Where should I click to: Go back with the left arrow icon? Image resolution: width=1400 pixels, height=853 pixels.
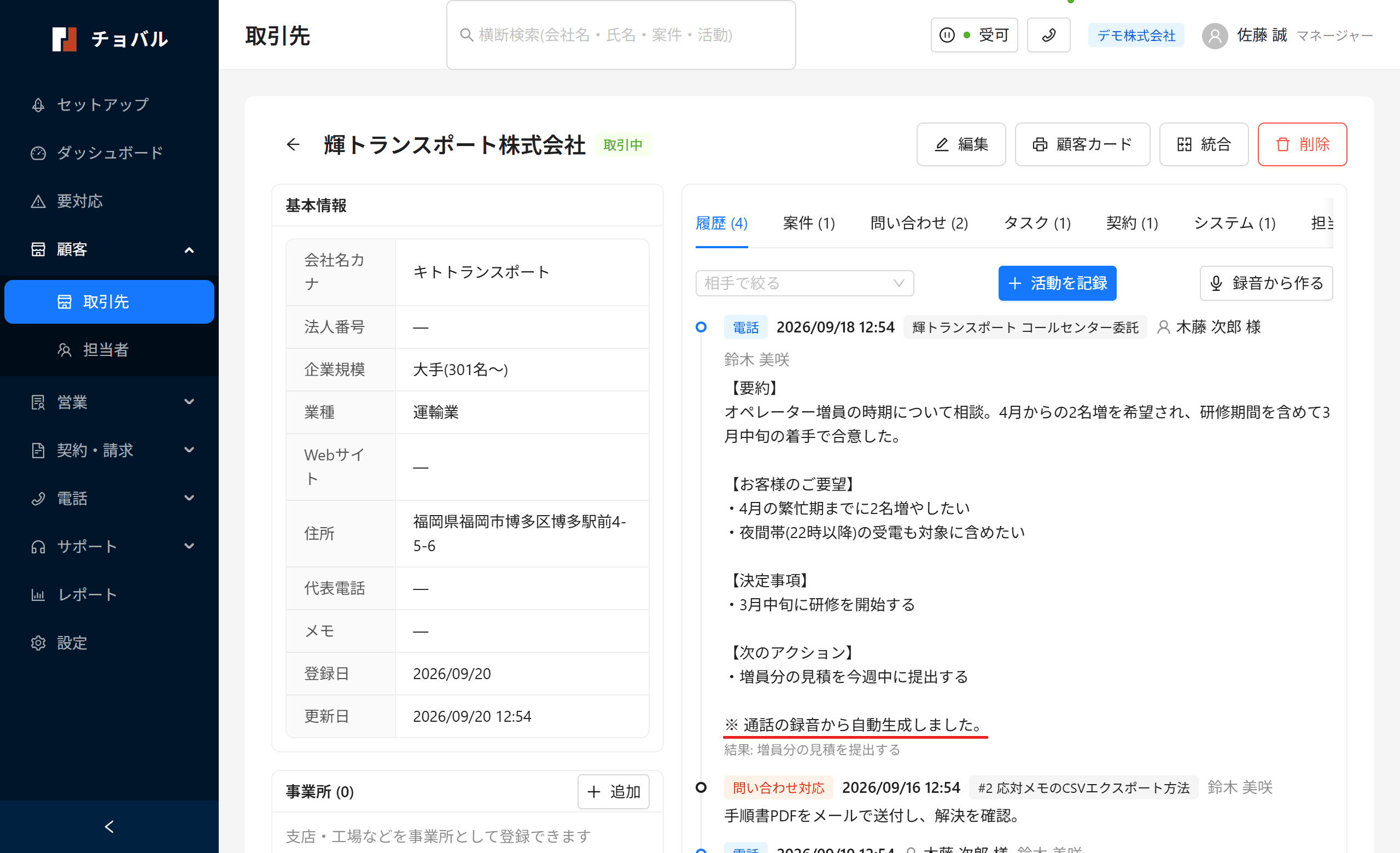[293, 144]
